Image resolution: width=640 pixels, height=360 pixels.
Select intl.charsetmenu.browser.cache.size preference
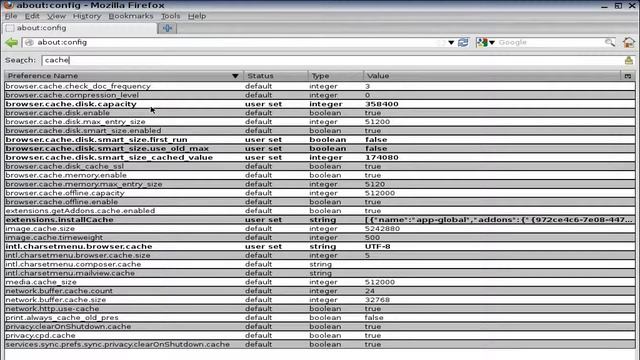[320, 256]
